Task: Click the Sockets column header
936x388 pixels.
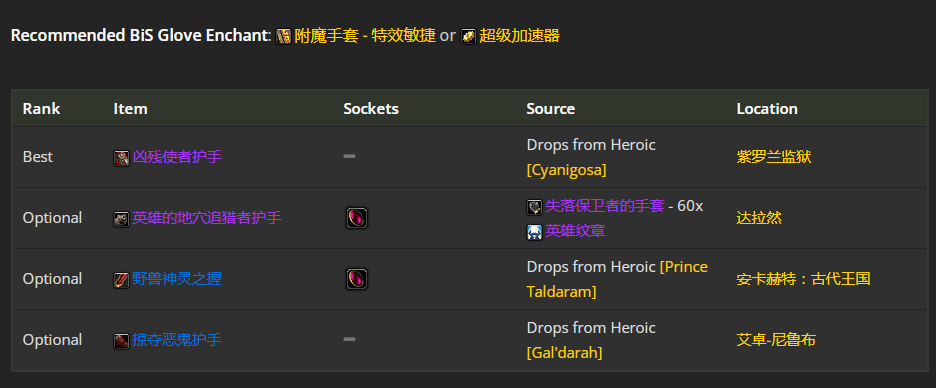Action: point(371,109)
